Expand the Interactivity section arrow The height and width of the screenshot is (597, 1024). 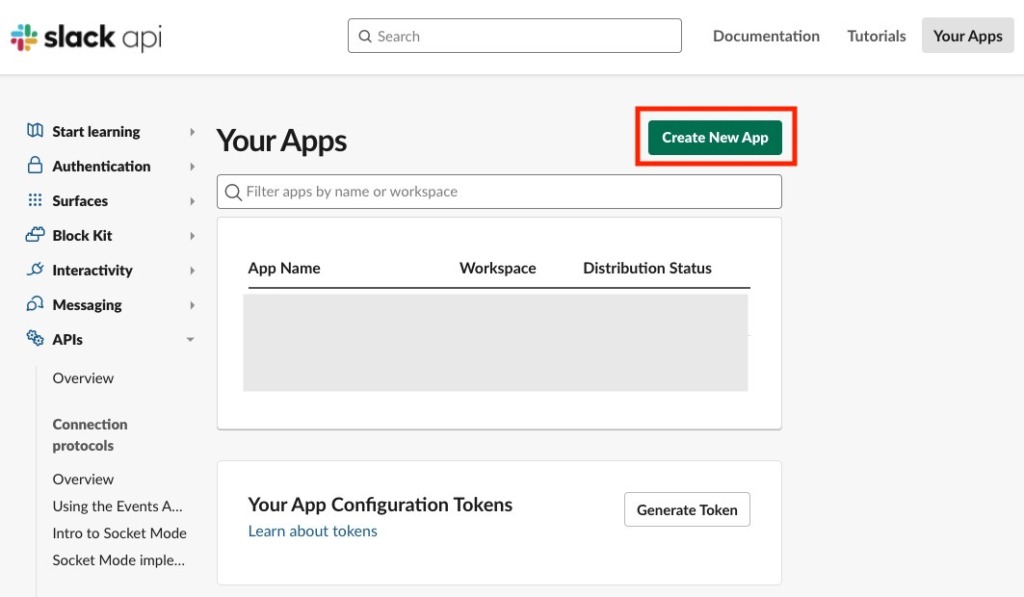pyautogui.click(x=192, y=270)
